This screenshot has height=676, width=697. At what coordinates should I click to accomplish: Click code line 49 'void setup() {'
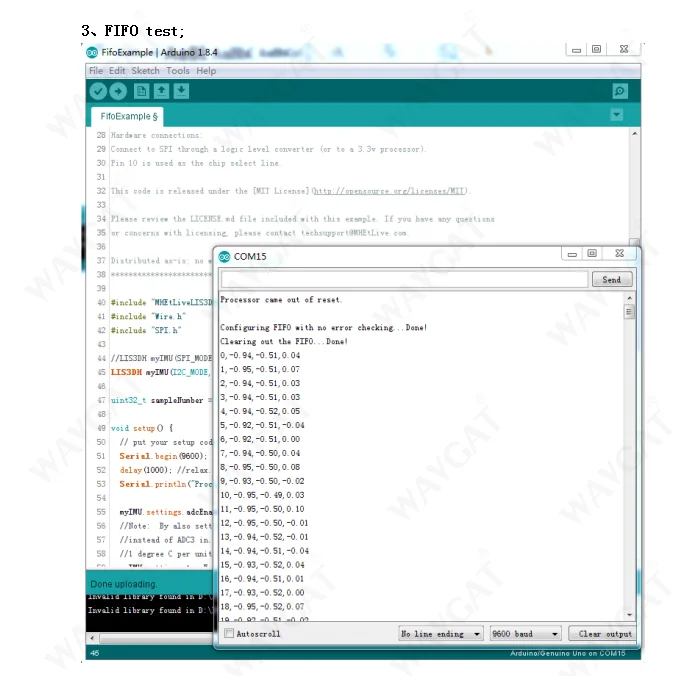coord(142,428)
